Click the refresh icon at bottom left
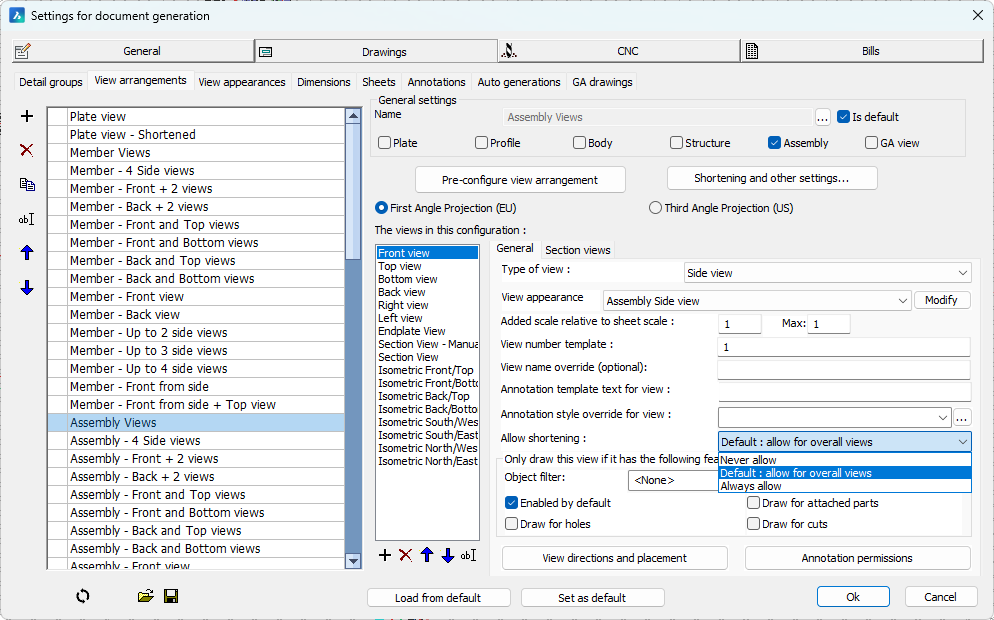The width and height of the screenshot is (994, 620). pyautogui.click(x=83, y=596)
